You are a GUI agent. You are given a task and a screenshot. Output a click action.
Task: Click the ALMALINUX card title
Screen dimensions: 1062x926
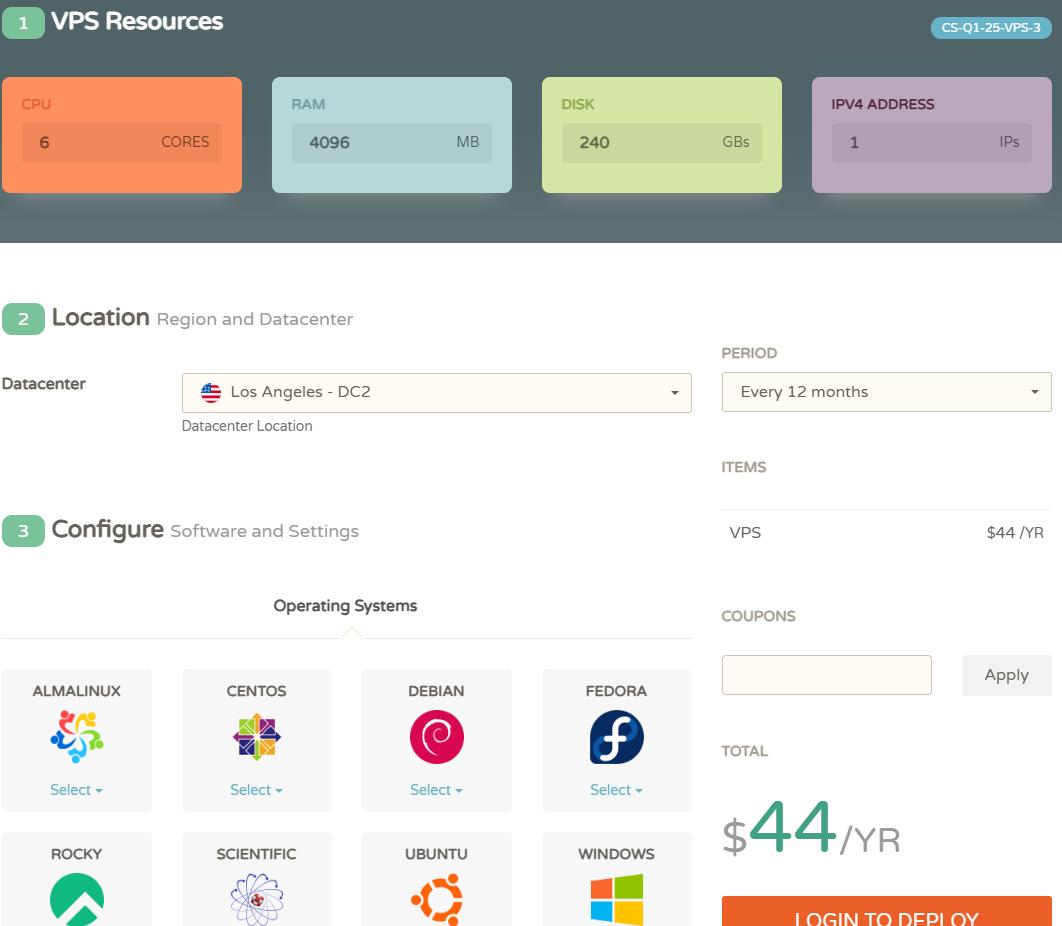[x=77, y=691]
